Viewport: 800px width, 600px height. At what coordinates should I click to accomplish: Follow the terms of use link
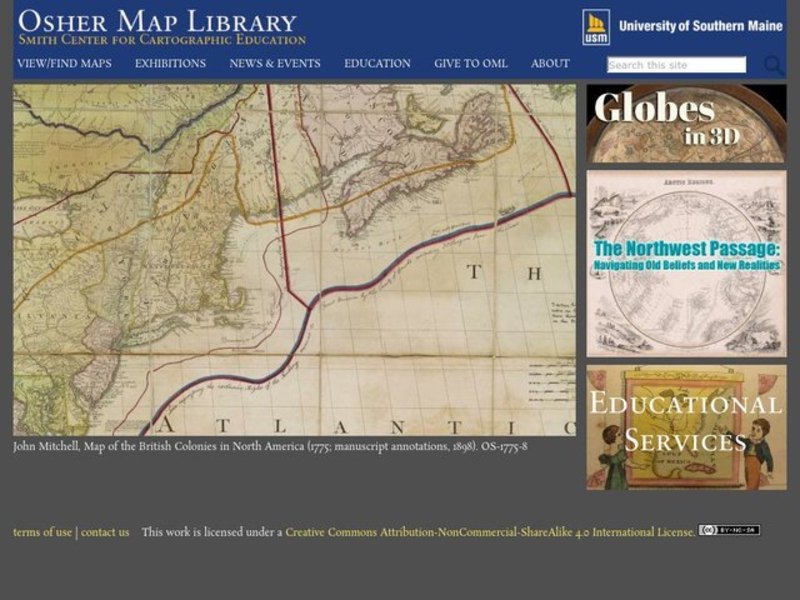tap(42, 532)
